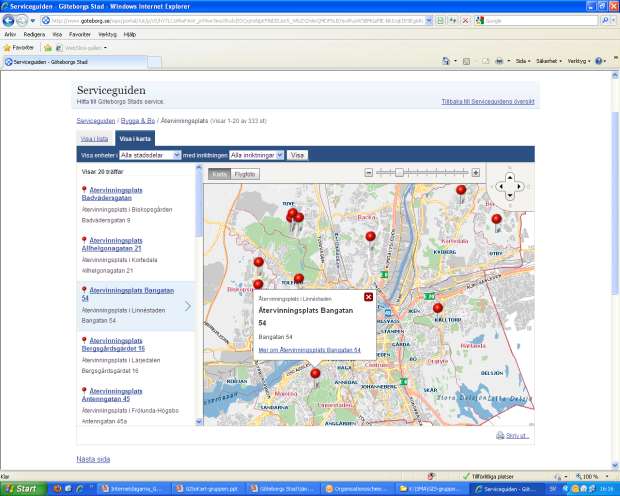Click the red pin above Tolered label
Image resolution: width=620 pixels, height=496 pixels.
(299, 278)
